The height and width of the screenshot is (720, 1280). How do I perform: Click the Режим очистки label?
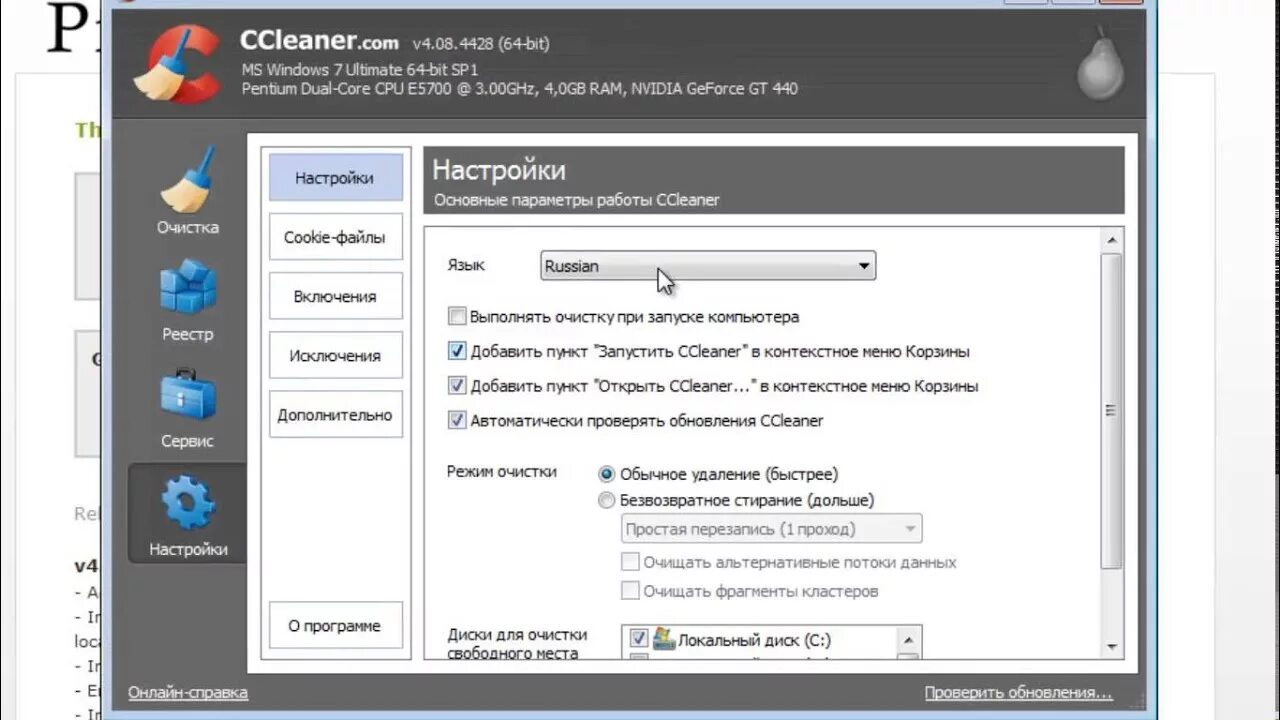click(502, 471)
